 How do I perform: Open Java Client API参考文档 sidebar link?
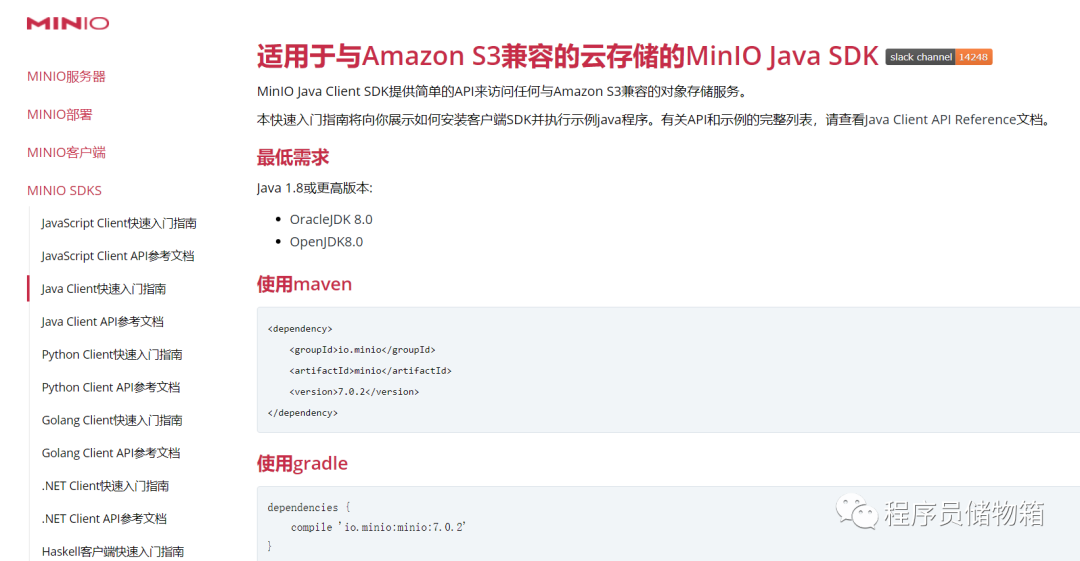point(102,322)
